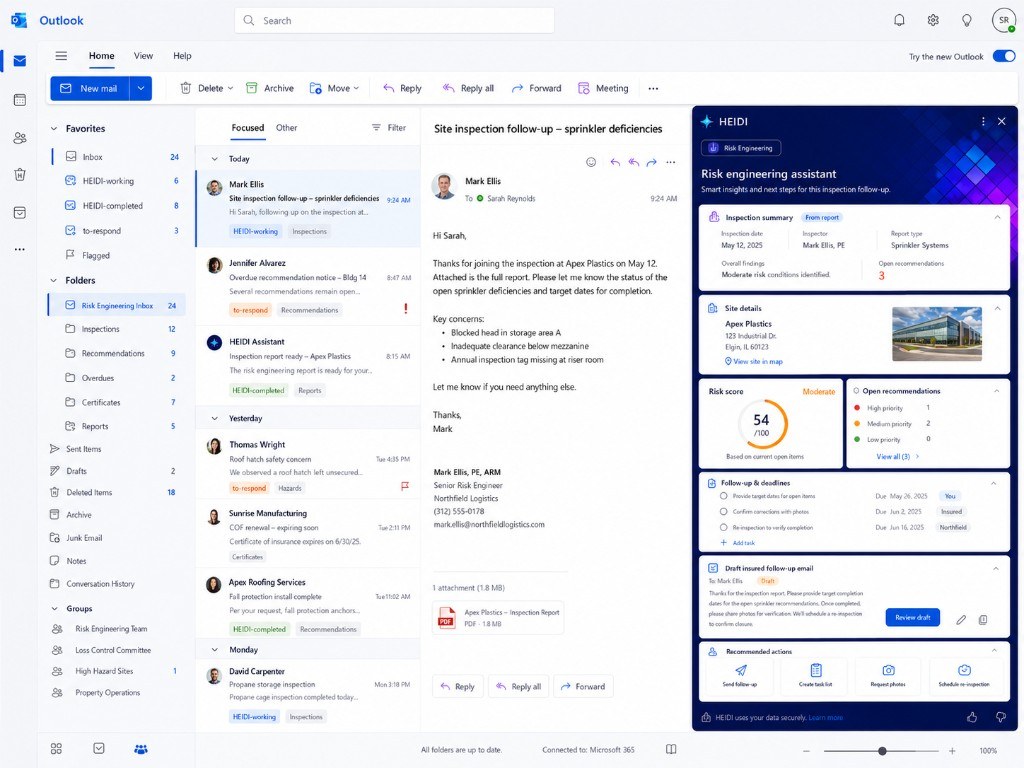
Task: Toggle the Try the new Outlook switch
Action: 1004,56
